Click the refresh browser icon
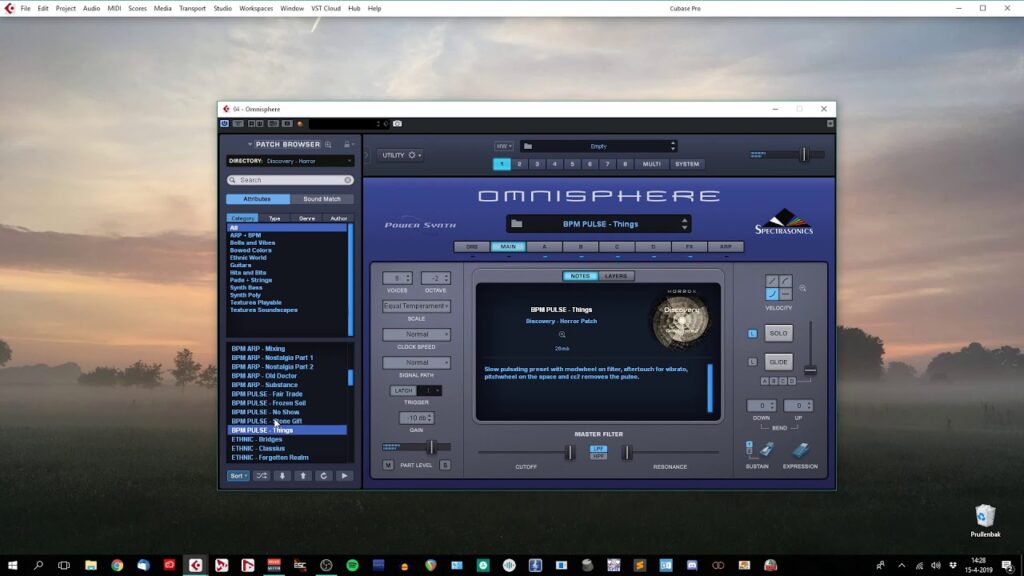 (323, 476)
